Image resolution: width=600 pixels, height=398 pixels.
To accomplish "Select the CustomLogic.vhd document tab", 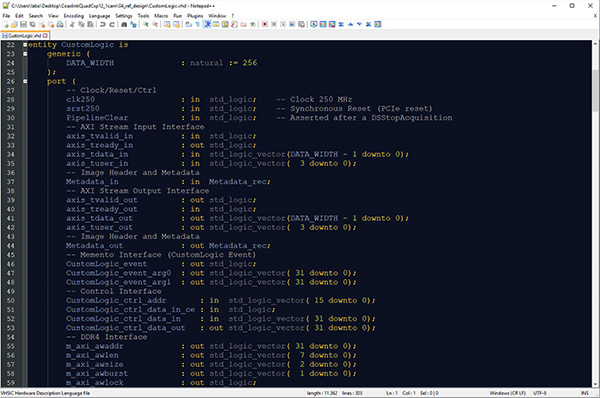I will 25,36.
